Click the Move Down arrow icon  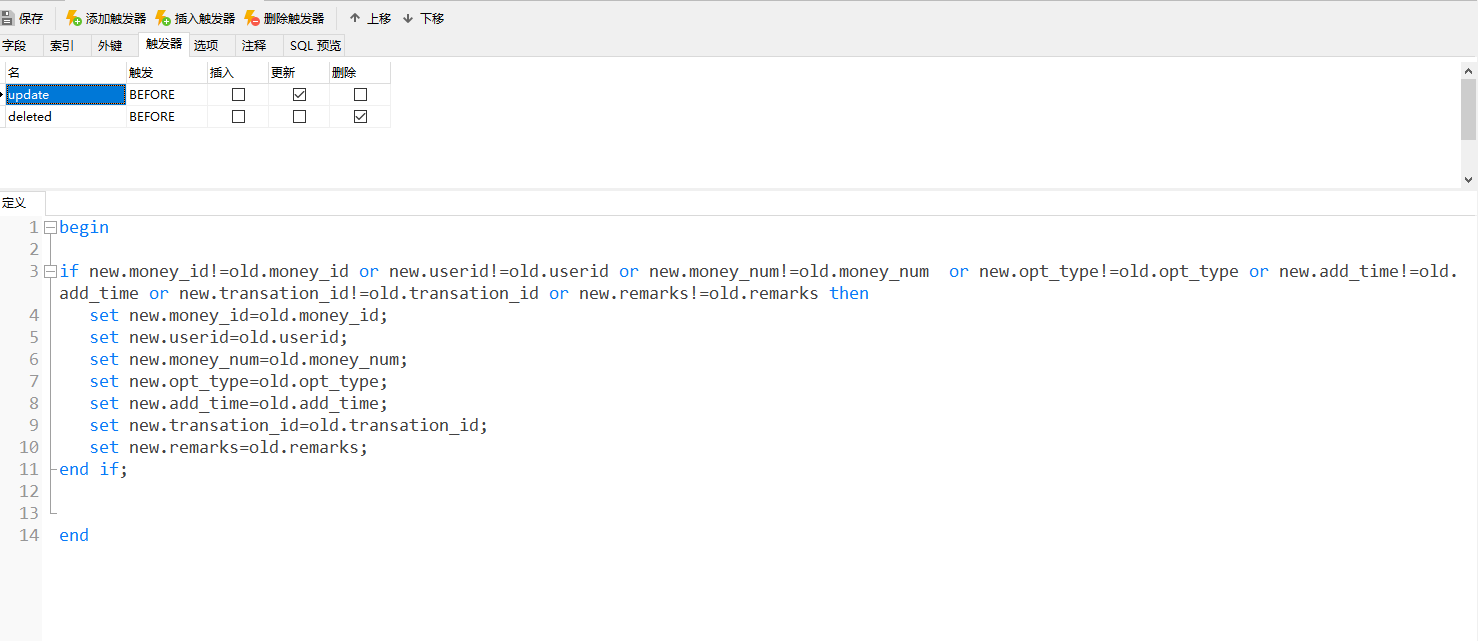(x=408, y=18)
